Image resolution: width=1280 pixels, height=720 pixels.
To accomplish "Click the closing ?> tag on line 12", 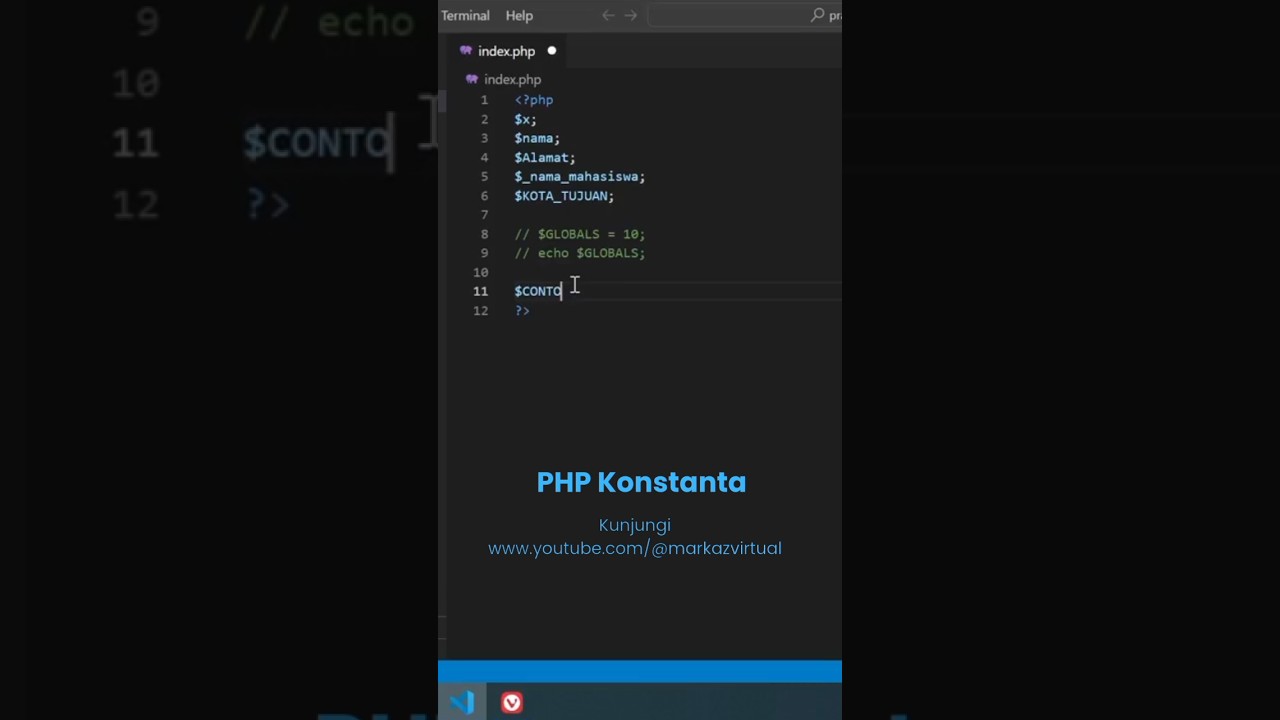I will [x=522, y=311].
